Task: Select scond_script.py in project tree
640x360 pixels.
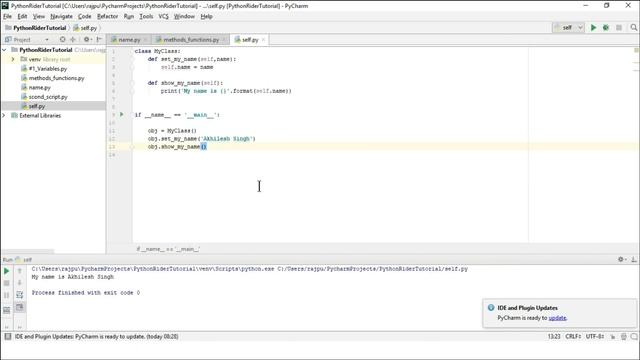Action: 48,97
